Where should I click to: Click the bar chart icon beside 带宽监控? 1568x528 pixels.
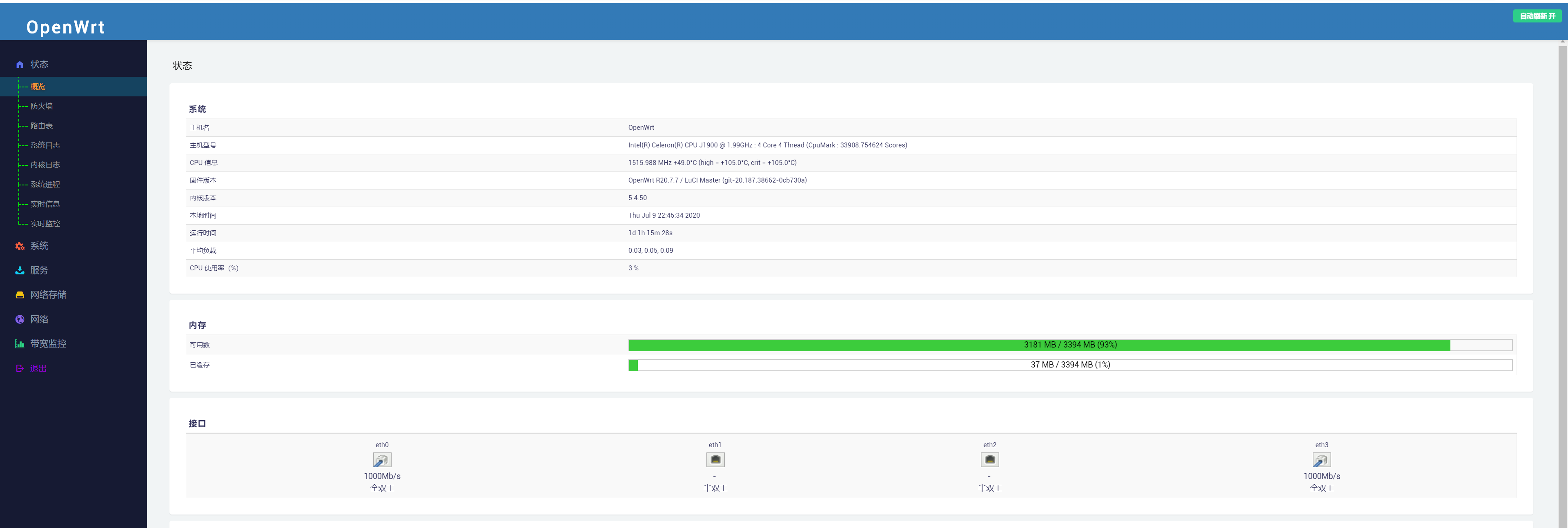point(20,344)
